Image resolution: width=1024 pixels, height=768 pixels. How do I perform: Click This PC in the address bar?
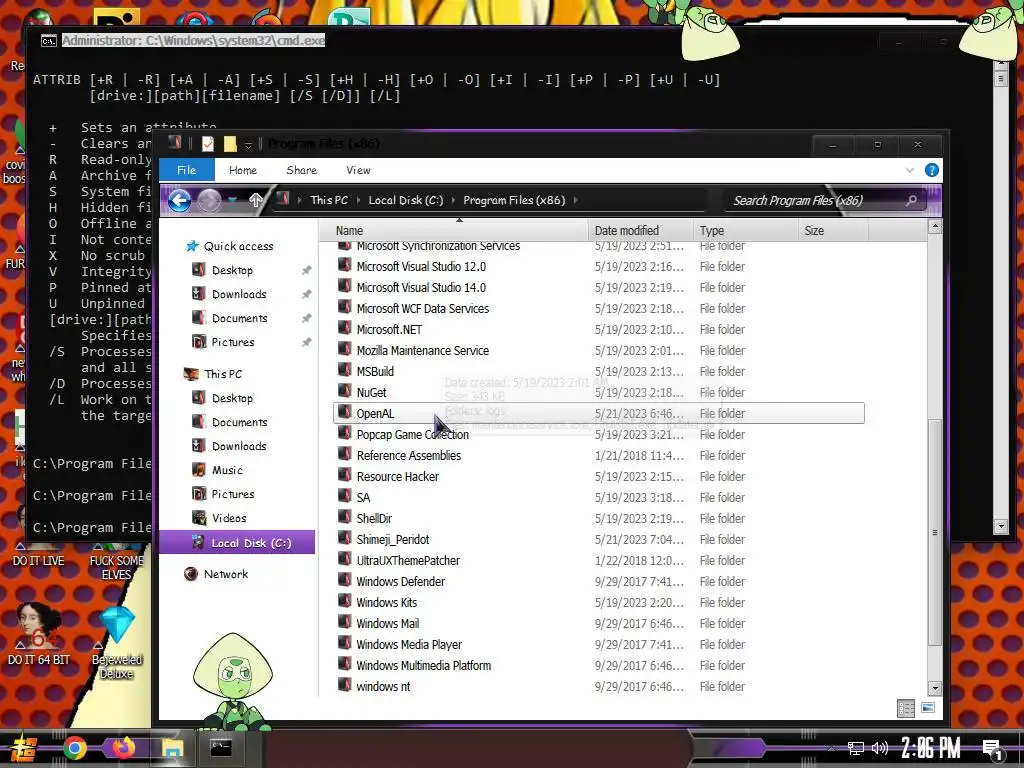click(329, 200)
